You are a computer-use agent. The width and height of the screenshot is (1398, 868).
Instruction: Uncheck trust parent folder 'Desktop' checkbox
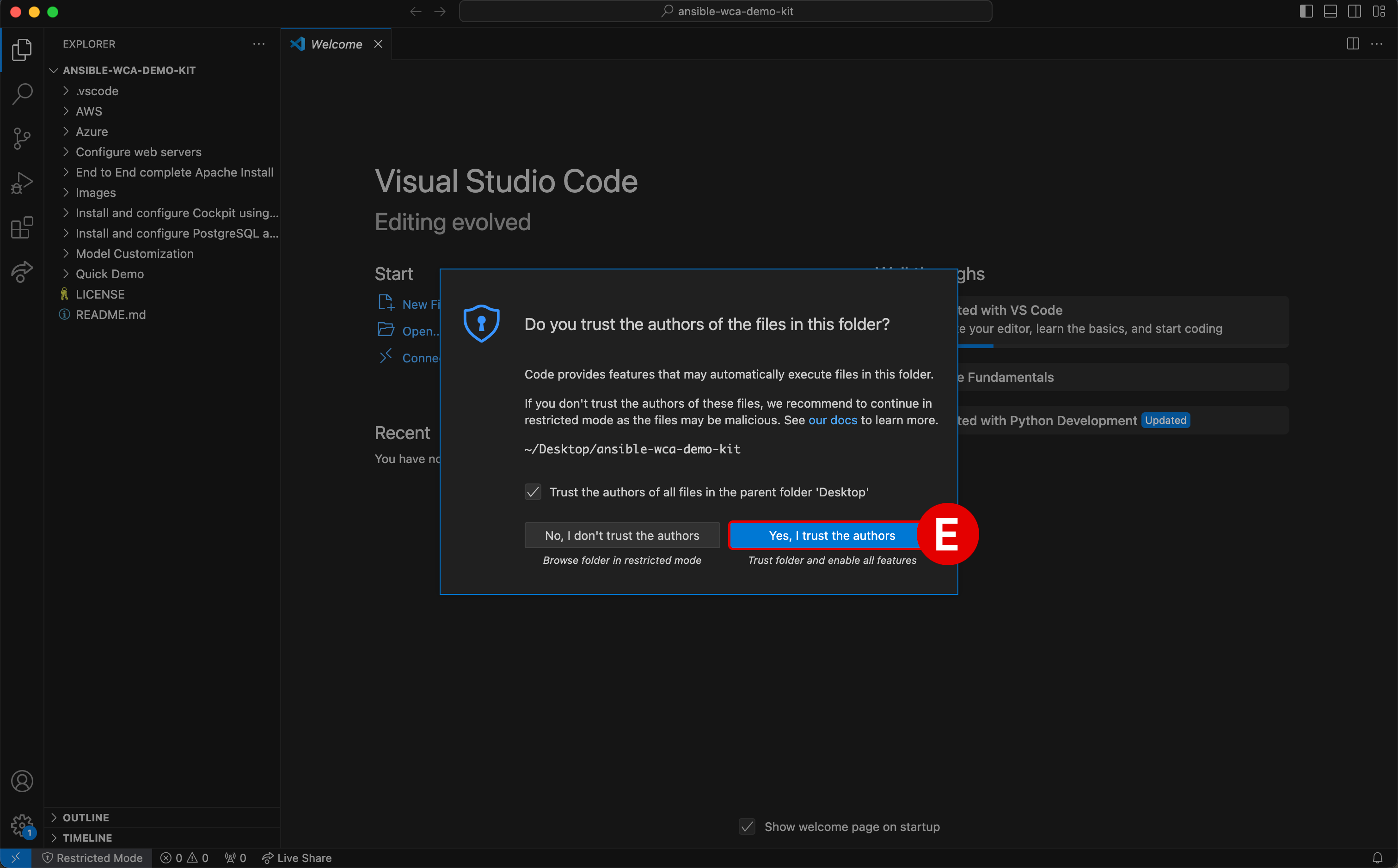tap(533, 492)
